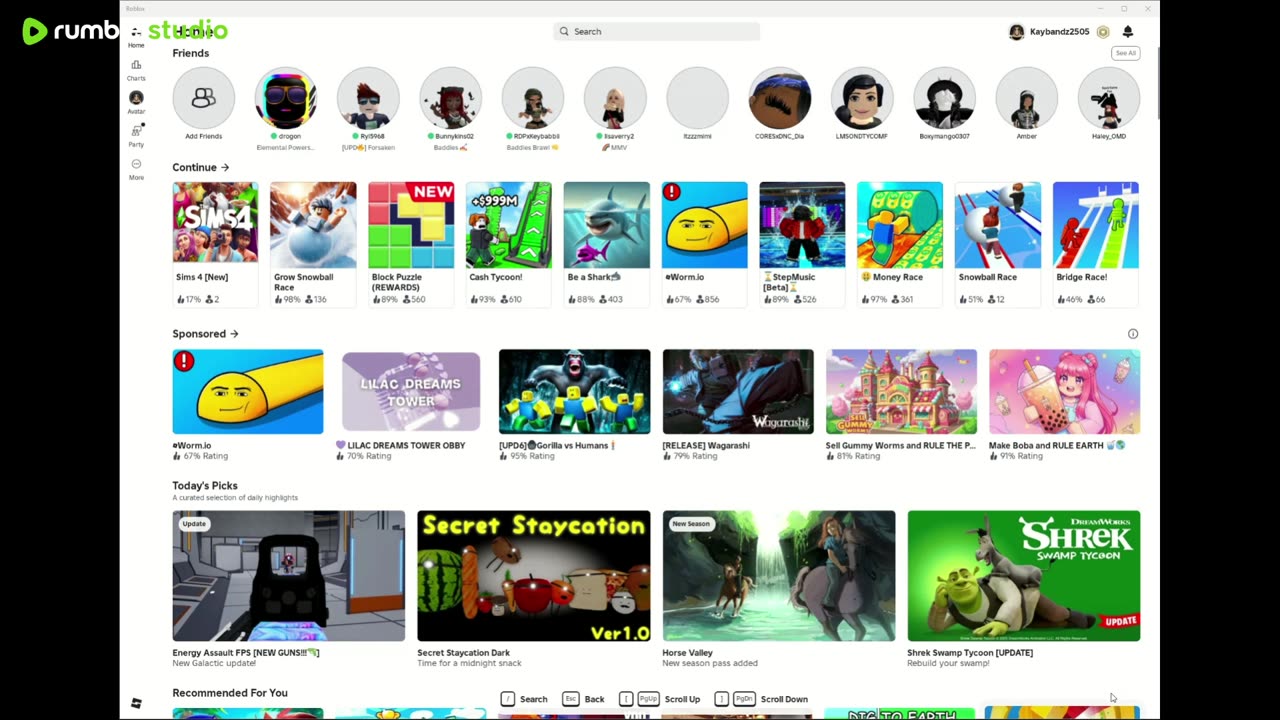Click 'Time for a midnight snack' caption

pyautogui.click(x=469, y=663)
